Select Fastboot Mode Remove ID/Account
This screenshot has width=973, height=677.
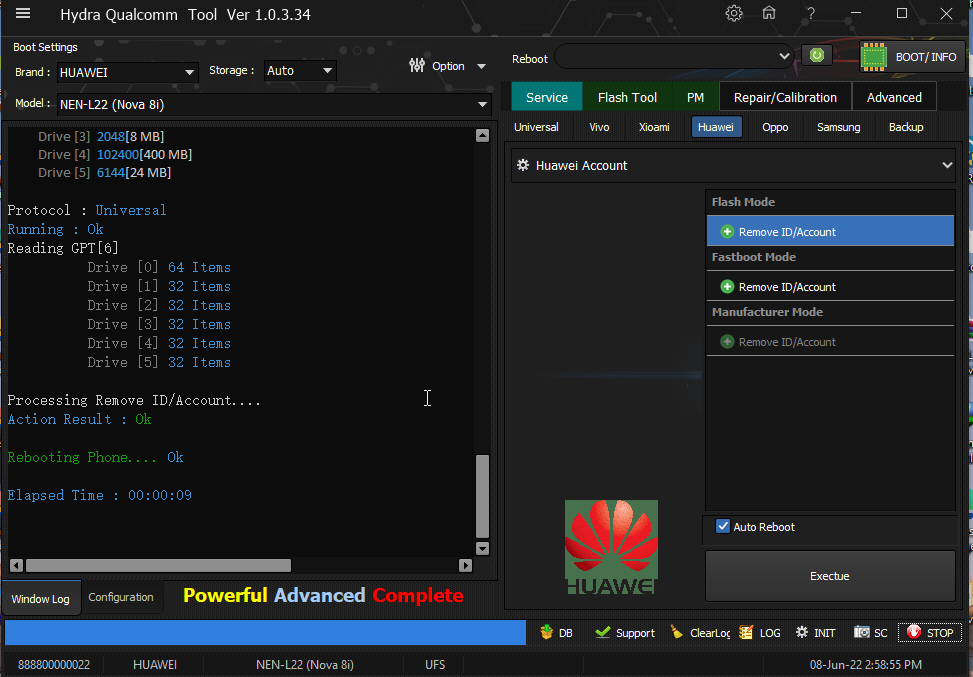(830, 287)
